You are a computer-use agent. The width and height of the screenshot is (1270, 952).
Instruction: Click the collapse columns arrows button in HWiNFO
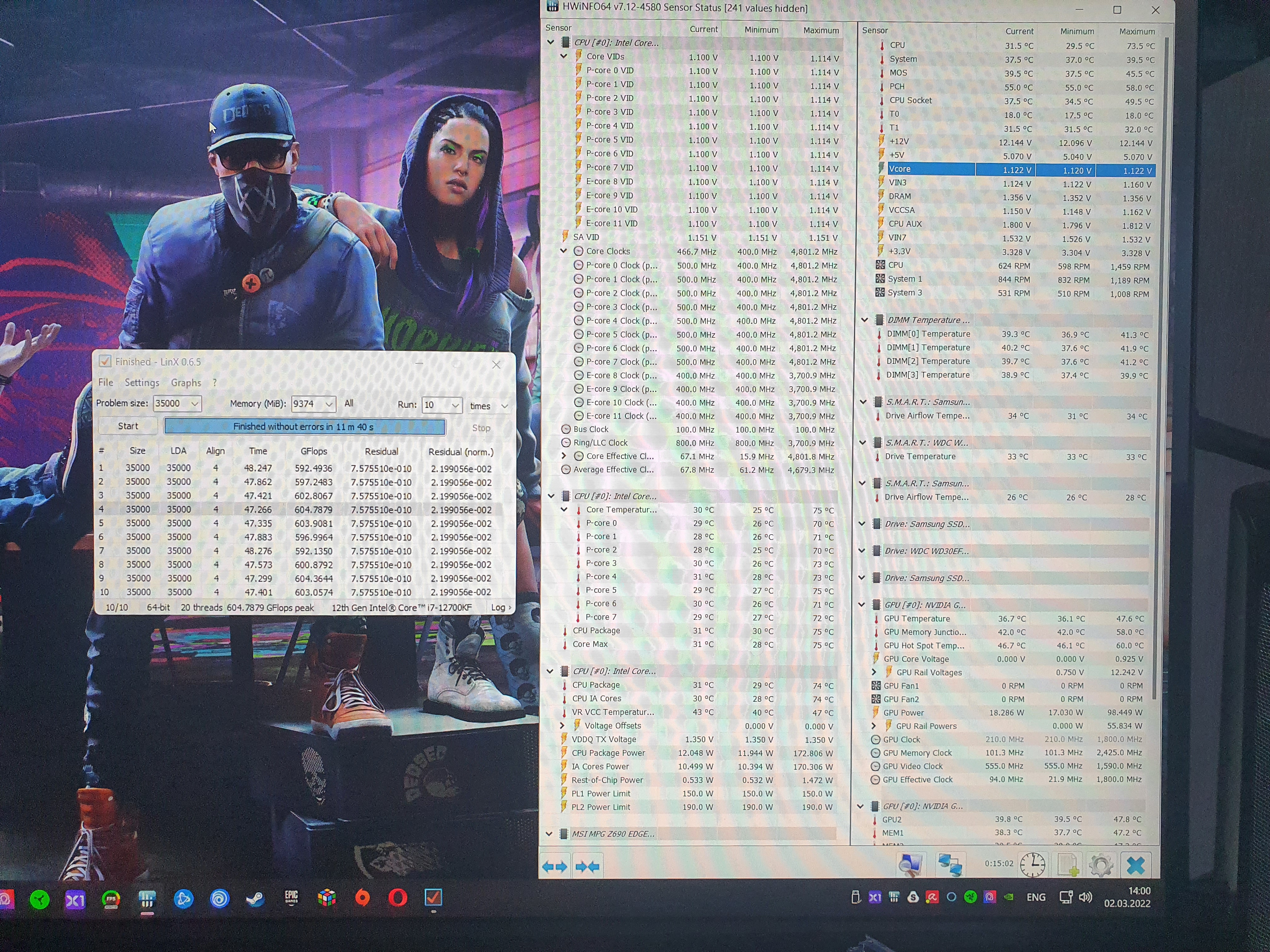pos(587,866)
